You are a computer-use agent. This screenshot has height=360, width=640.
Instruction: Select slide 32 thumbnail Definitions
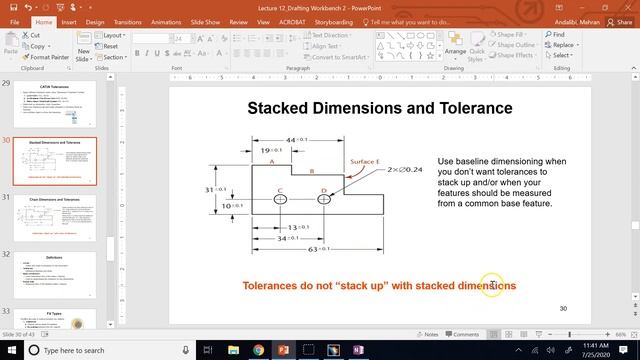pyautogui.click(x=55, y=275)
